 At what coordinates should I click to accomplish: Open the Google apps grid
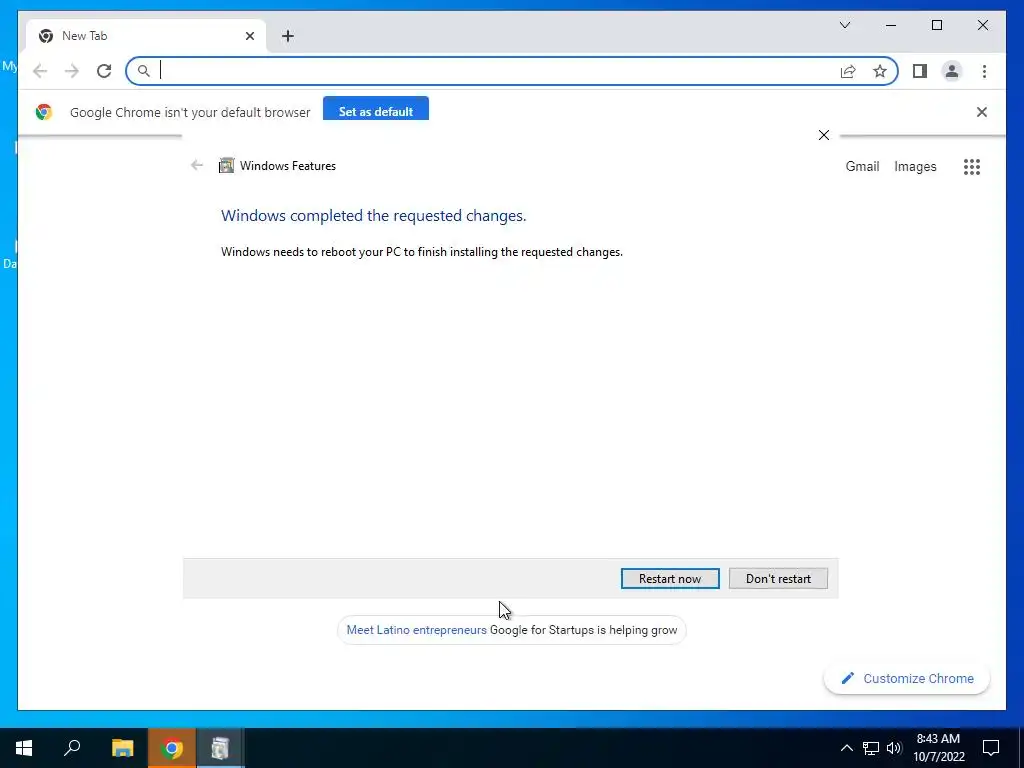[x=972, y=167]
